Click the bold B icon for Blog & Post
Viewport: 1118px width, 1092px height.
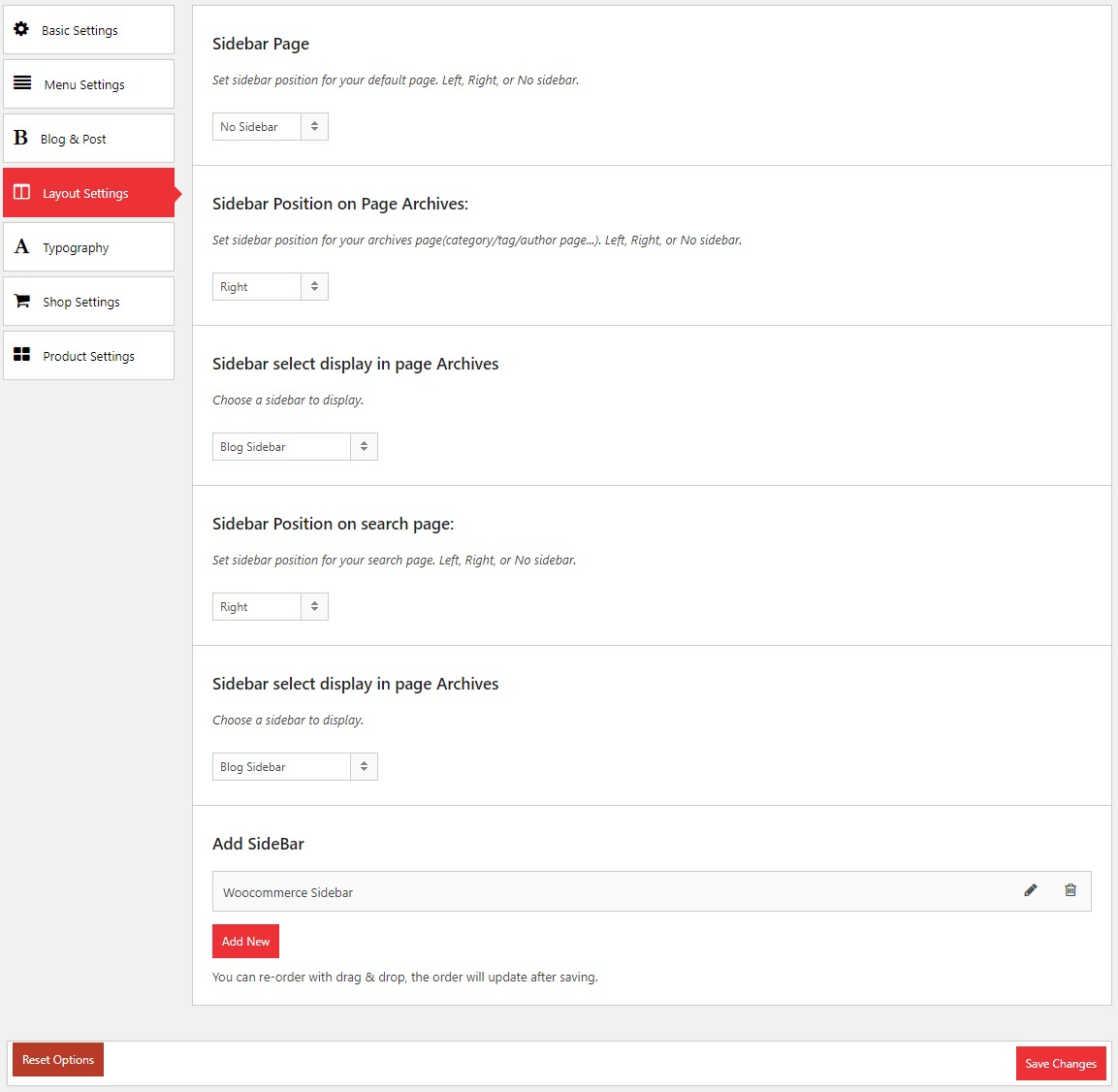(x=20, y=138)
